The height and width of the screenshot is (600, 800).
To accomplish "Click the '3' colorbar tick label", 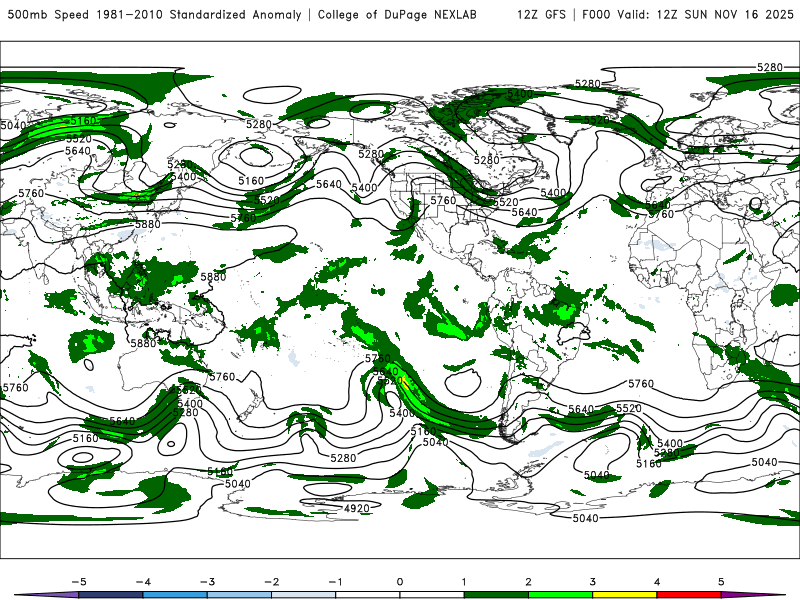I will (592, 582).
